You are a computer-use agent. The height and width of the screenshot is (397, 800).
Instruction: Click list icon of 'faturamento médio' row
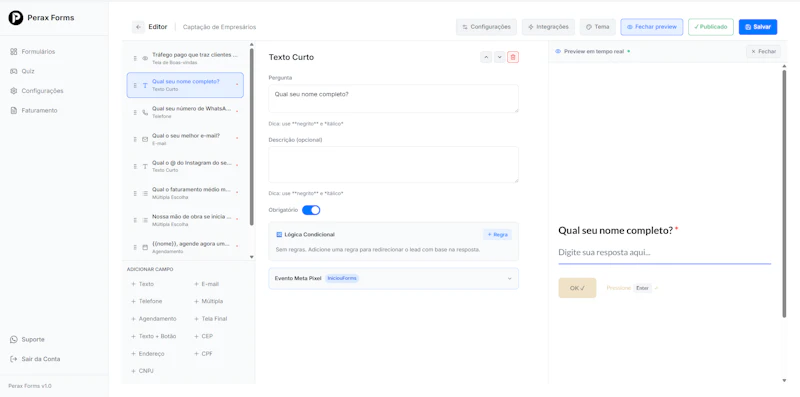point(145,193)
